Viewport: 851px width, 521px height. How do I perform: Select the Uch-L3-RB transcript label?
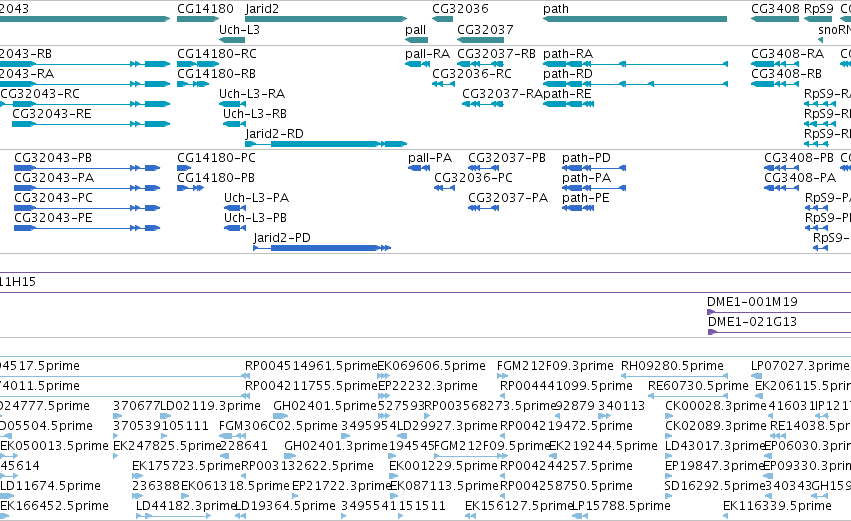[x=255, y=114]
